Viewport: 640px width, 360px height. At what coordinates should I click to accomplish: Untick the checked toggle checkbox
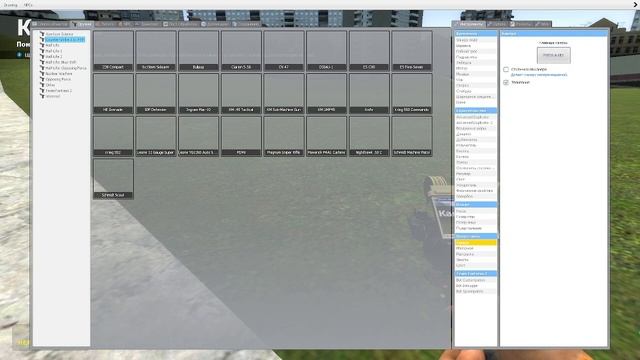506,82
